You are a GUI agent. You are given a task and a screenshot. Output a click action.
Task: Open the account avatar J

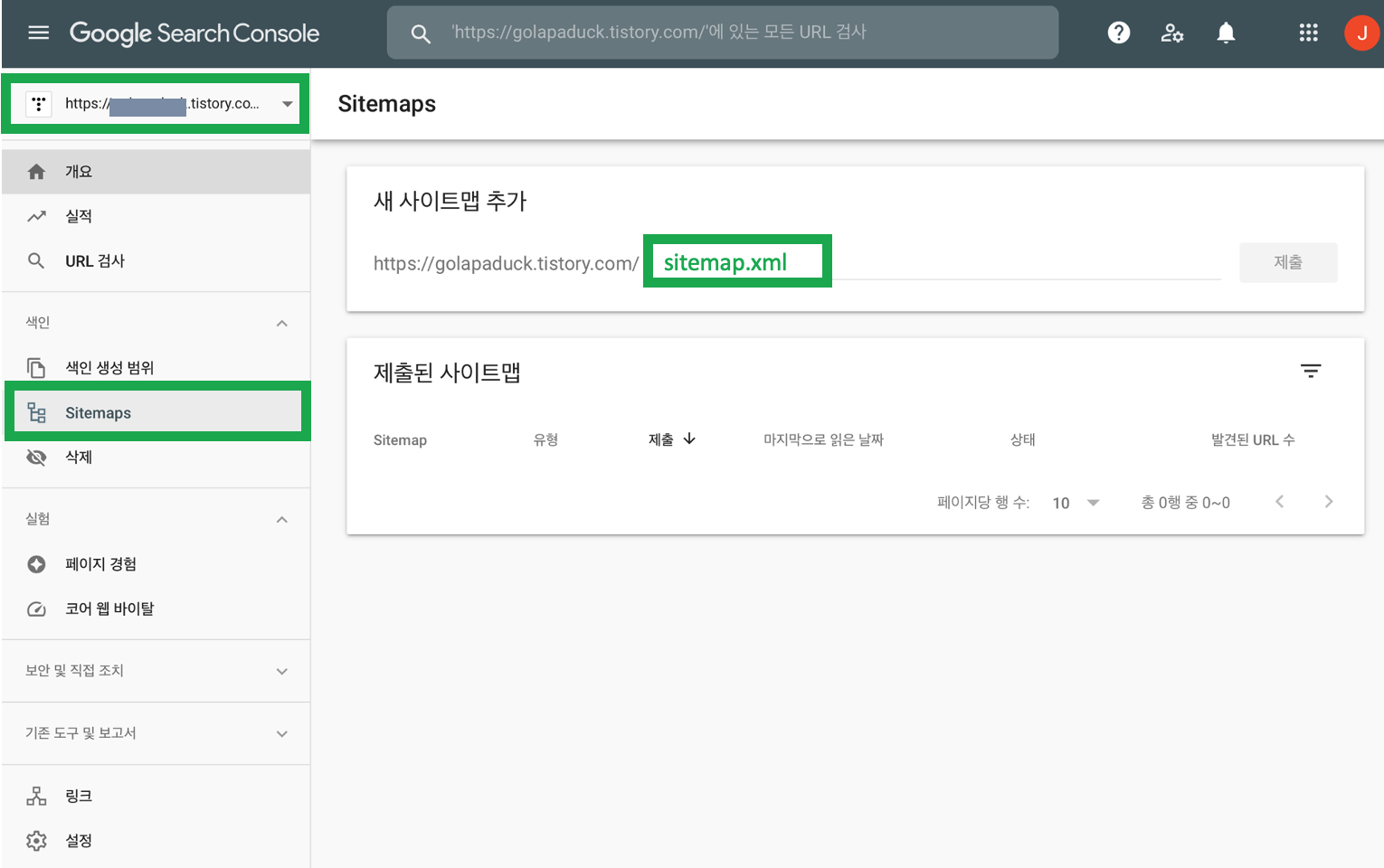pyautogui.click(x=1361, y=33)
